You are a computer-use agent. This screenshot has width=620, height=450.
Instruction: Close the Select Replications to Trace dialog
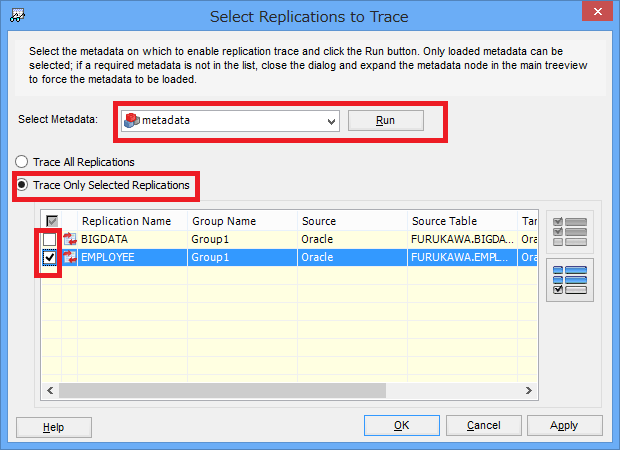596,12
